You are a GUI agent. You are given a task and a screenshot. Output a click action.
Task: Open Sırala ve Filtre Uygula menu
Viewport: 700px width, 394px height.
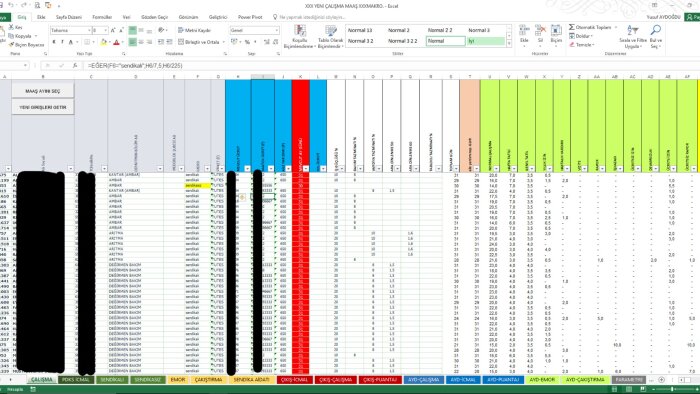point(633,37)
